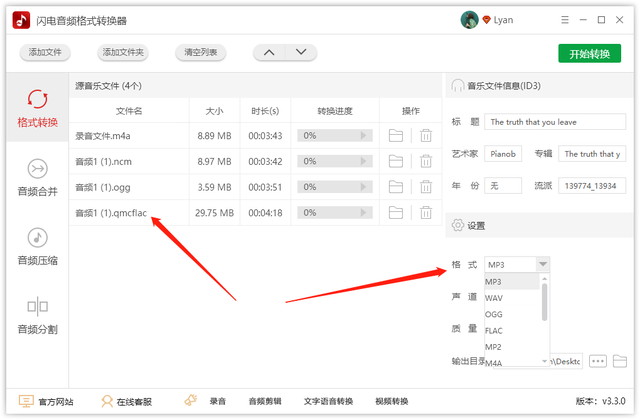
Task: Choose M4A in the format list
Action: pyautogui.click(x=512, y=362)
